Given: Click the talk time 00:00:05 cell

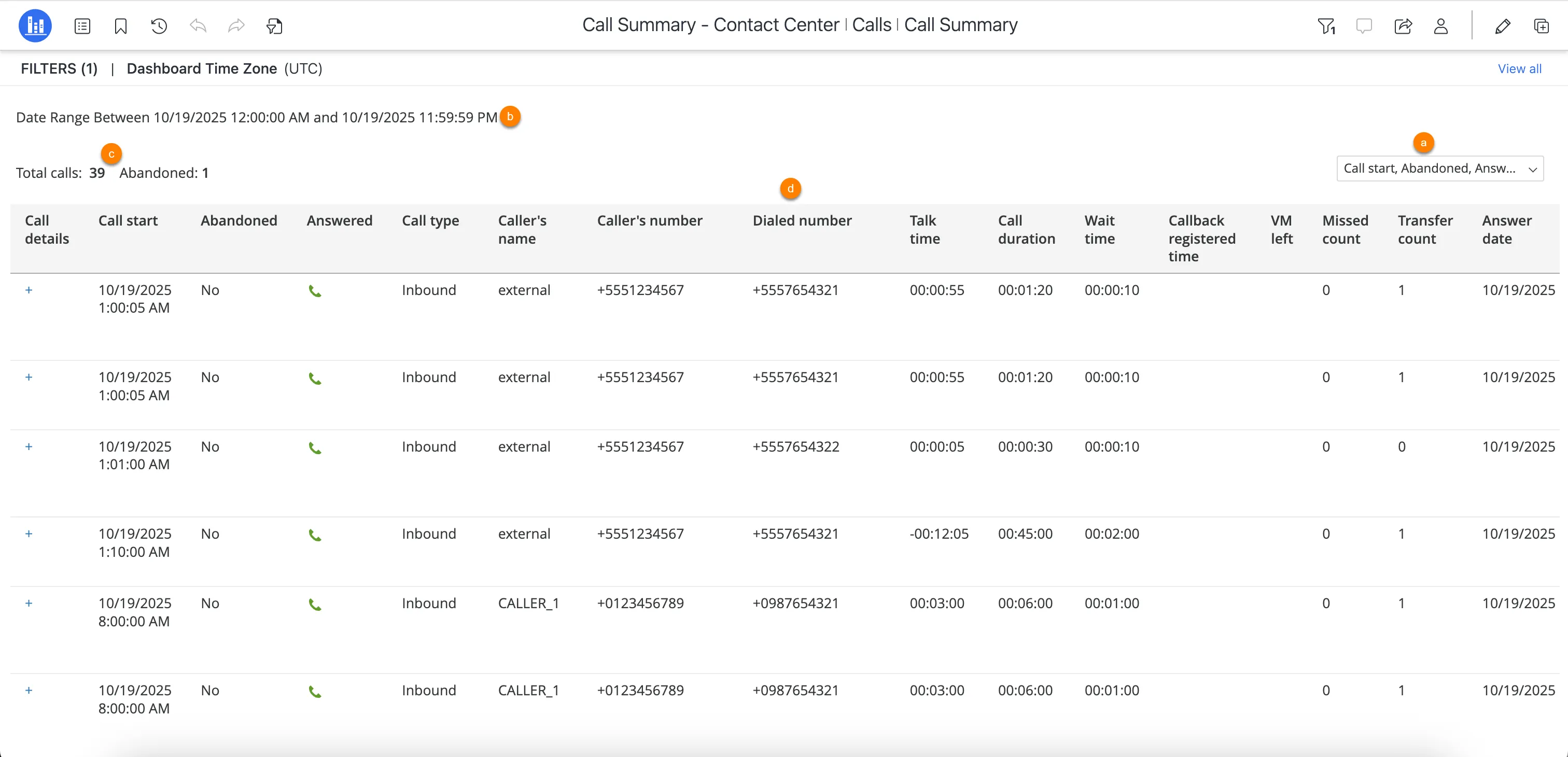Looking at the screenshot, I should (x=937, y=446).
